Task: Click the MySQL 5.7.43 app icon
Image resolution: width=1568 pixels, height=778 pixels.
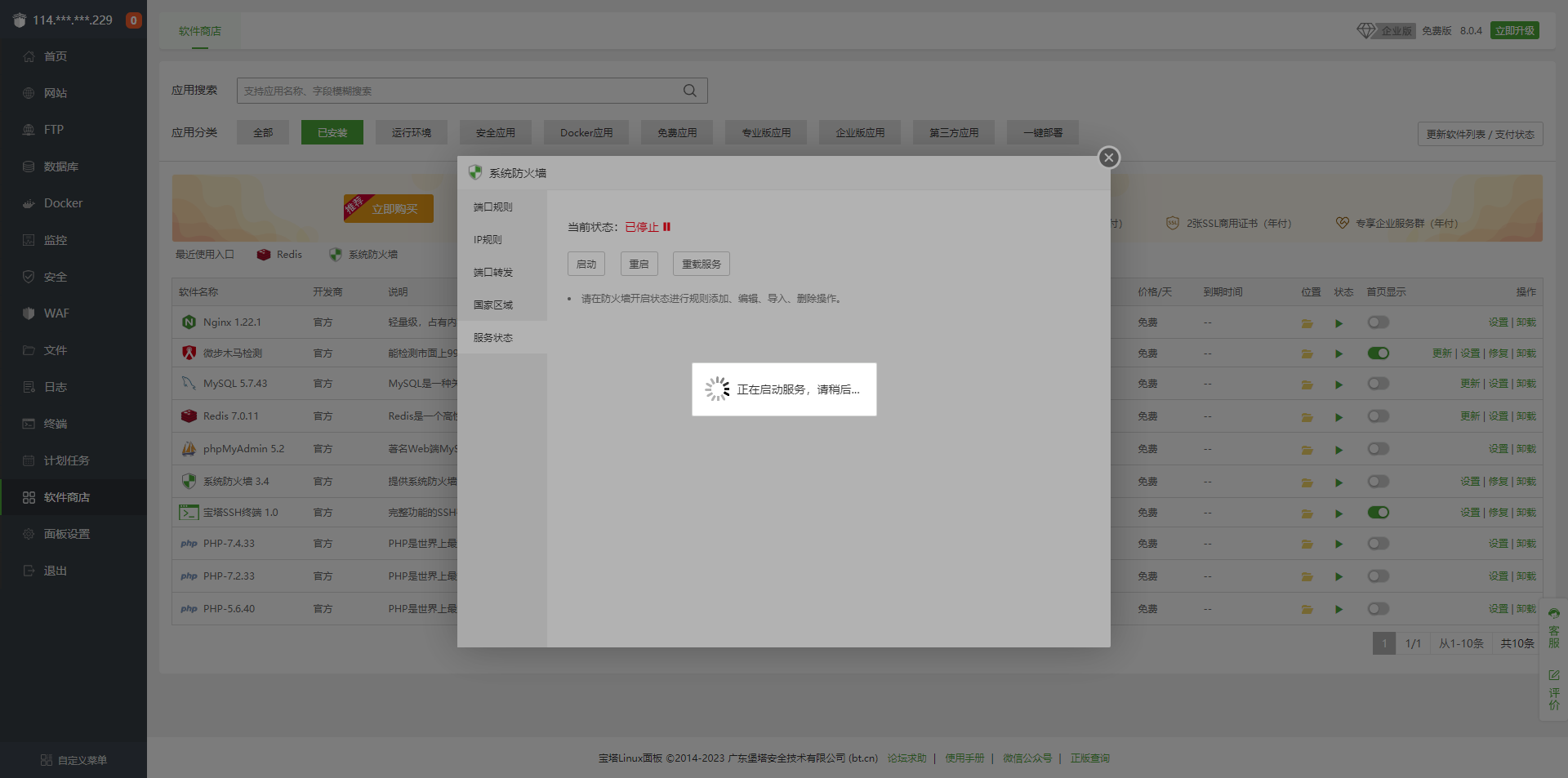Action: pos(189,383)
